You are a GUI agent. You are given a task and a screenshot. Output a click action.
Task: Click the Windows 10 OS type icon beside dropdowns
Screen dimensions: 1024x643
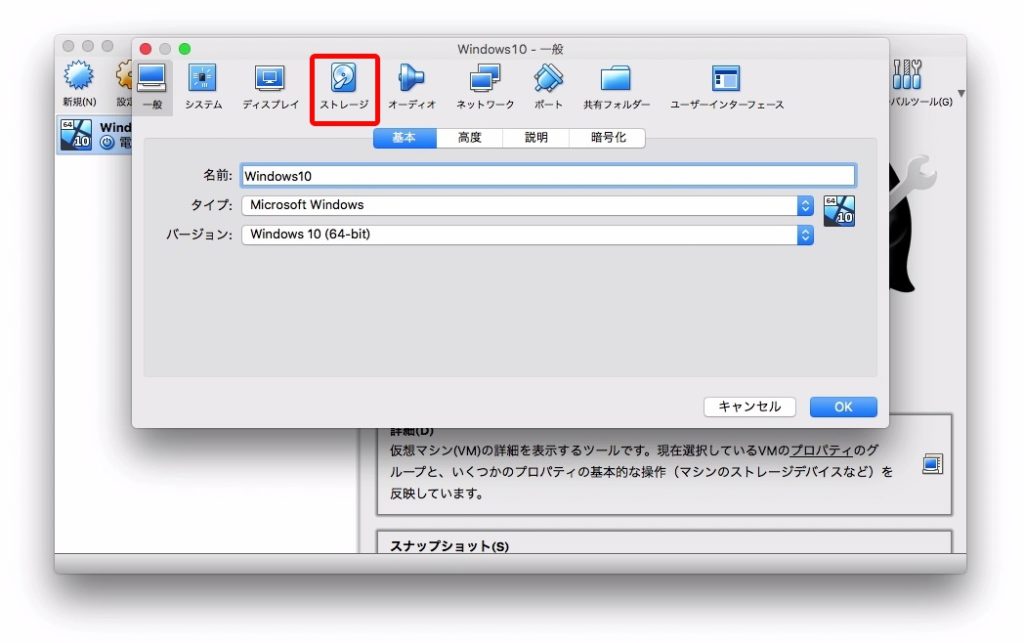point(839,211)
